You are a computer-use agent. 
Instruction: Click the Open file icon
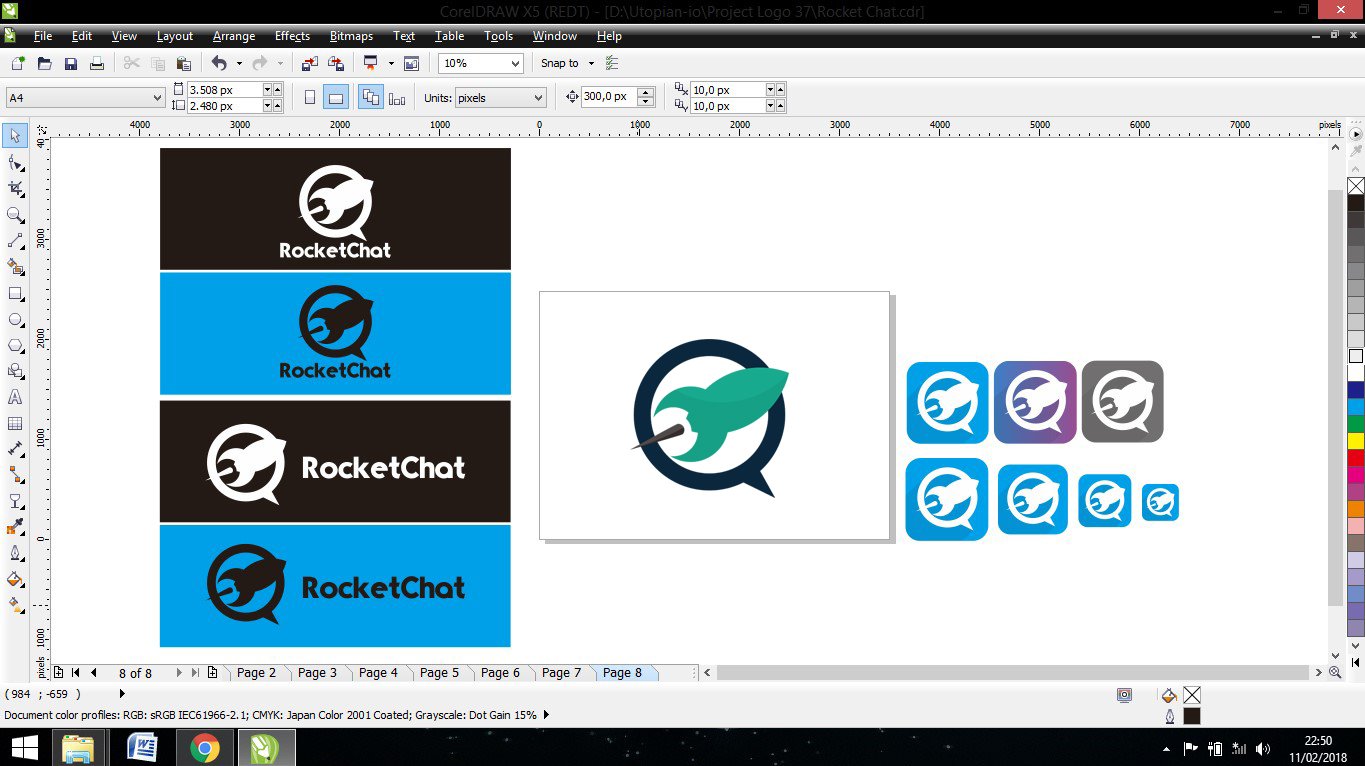(x=44, y=63)
